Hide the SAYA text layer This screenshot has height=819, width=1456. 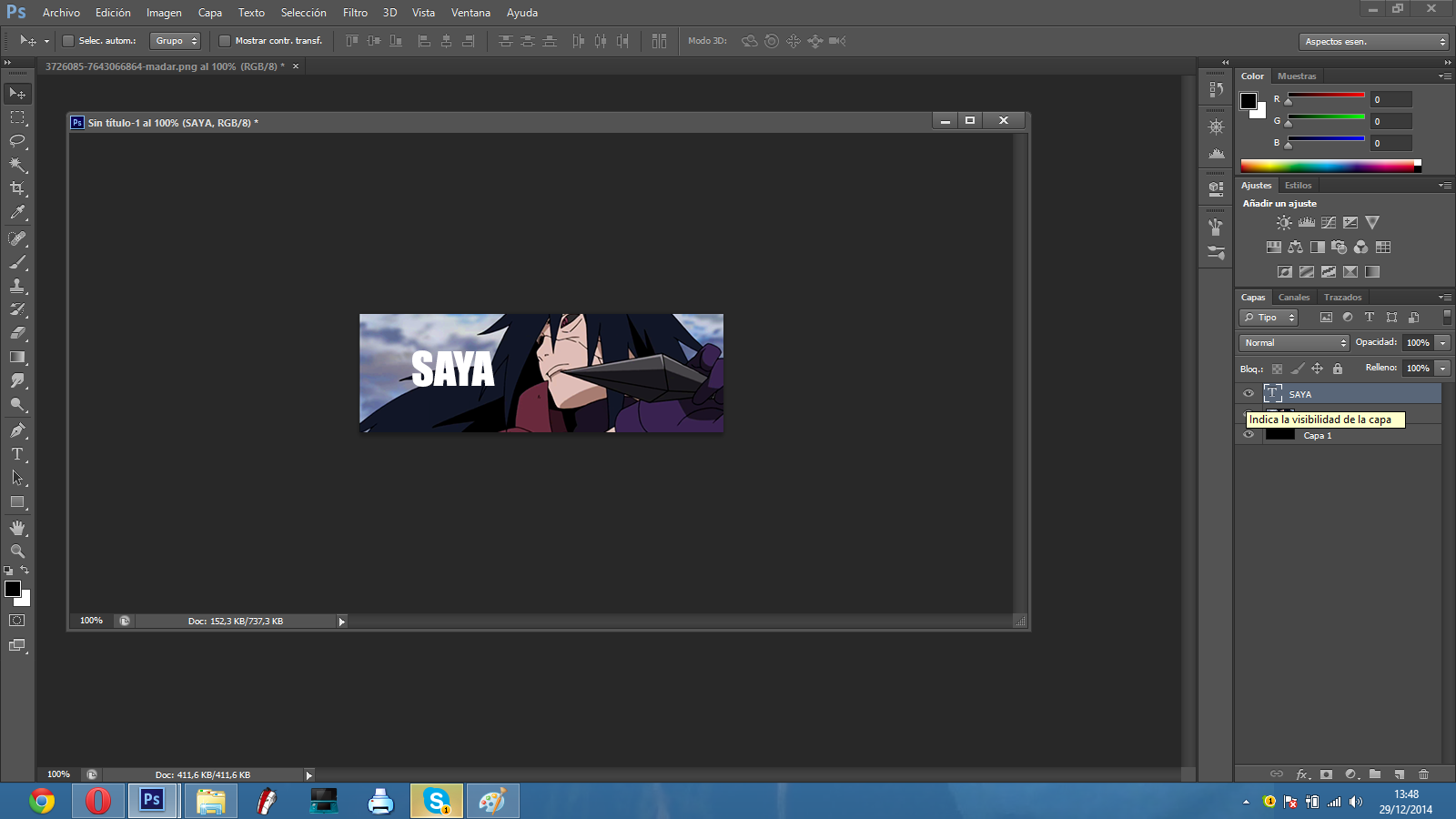click(1249, 394)
